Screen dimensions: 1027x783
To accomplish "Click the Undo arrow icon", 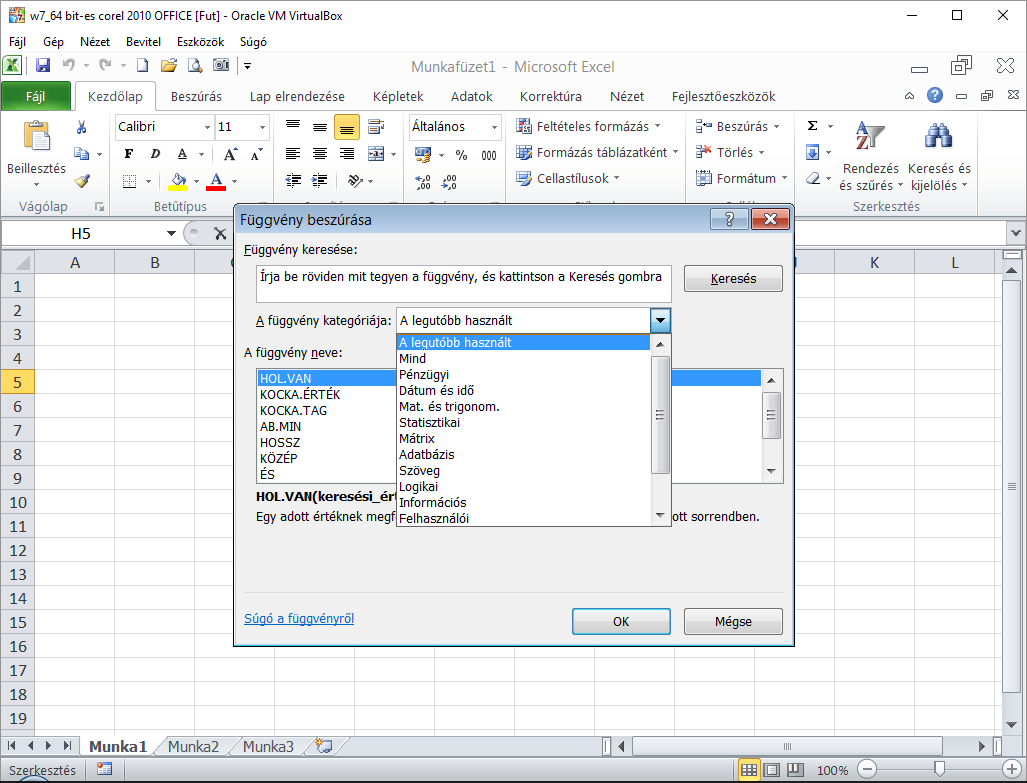I will (x=69, y=65).
